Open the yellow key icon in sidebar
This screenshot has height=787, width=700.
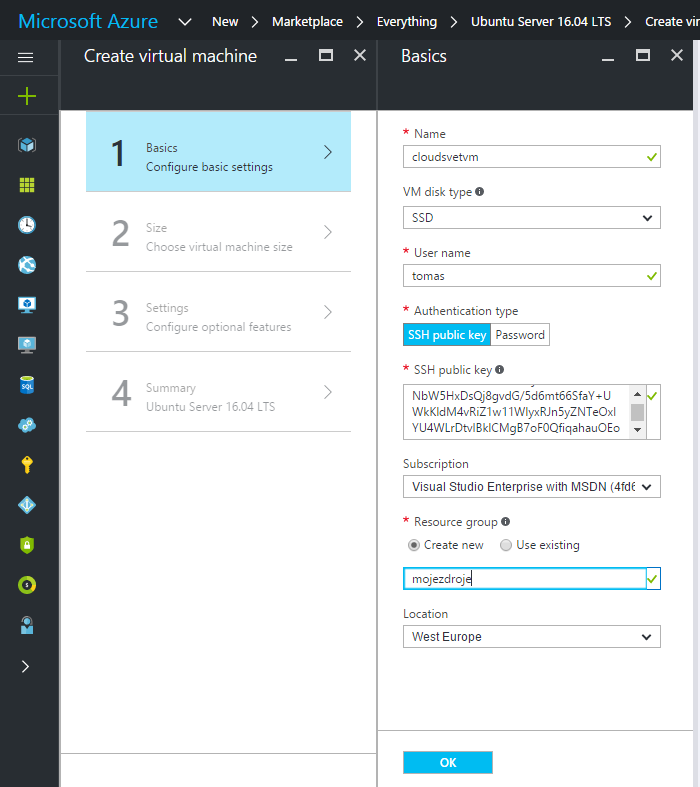point(27,465)
